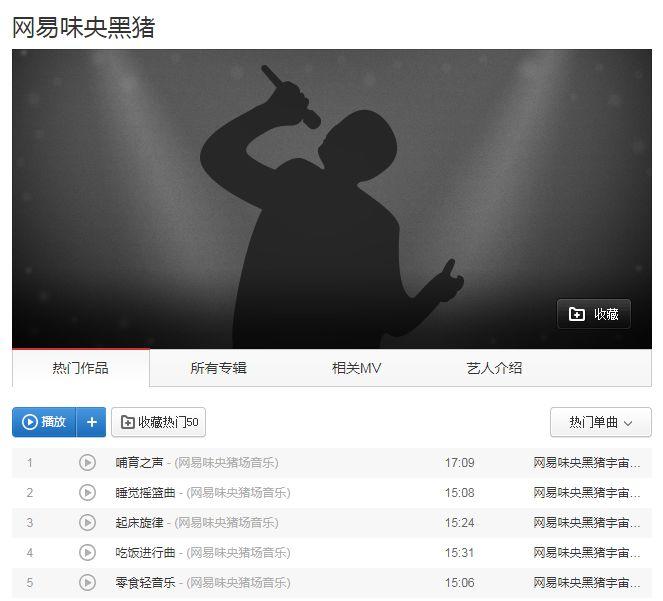The width and height of the screenshot is (663, 601).
Task: Open album link in row 5 零食轻音乐
Action: coord(586,583)
